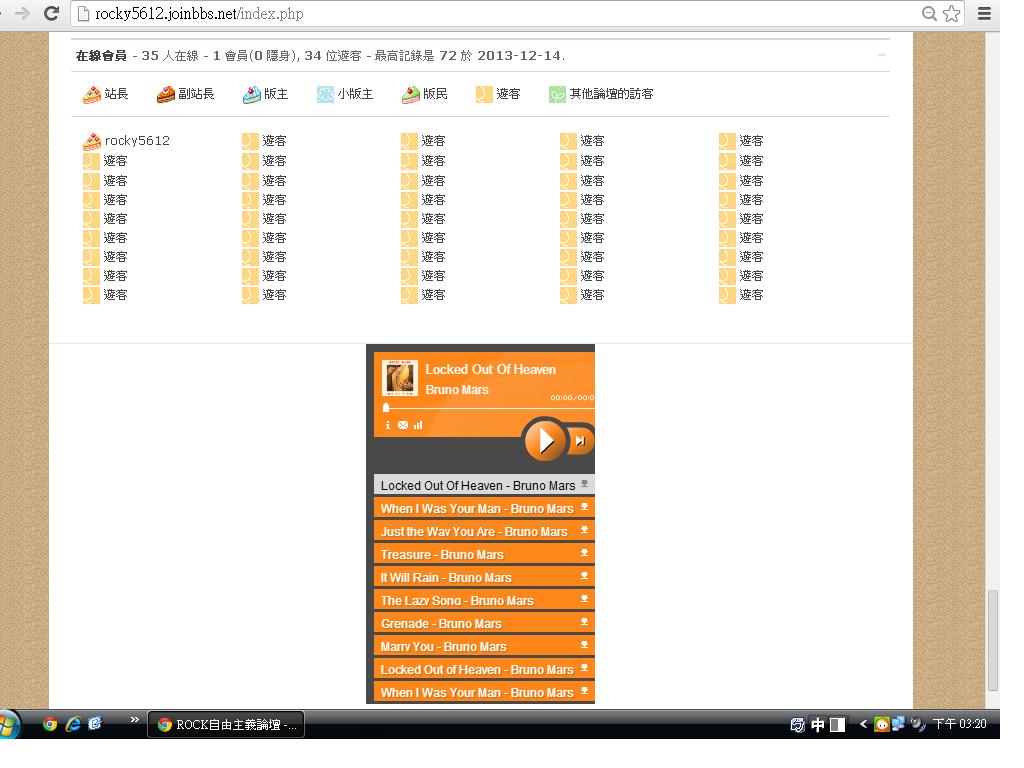1024x768 pixels.
Task: Bookmark this page with the star icon
Action: pyautogui.click(x=952, y=14)
